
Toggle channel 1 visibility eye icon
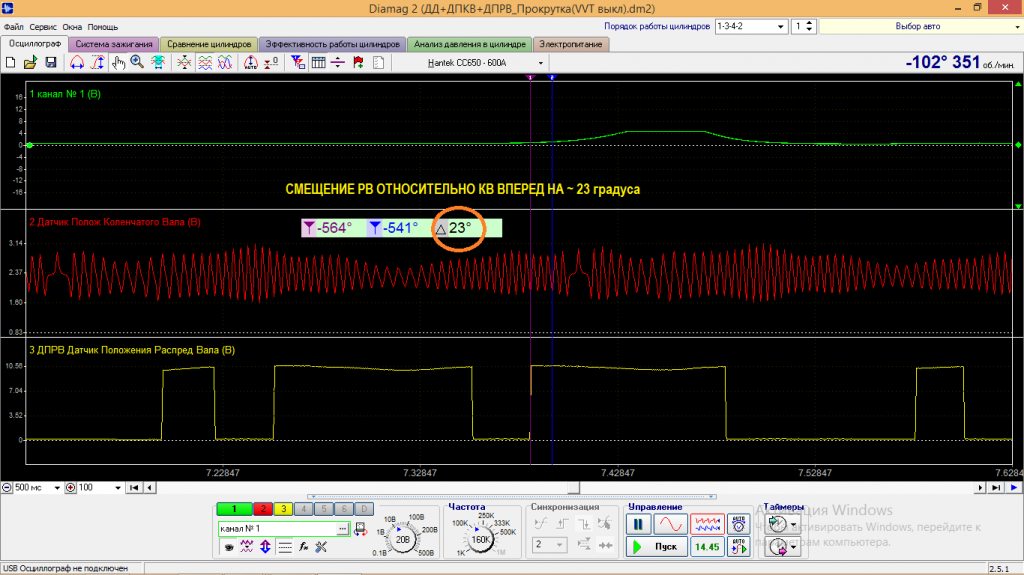point(229,547)
